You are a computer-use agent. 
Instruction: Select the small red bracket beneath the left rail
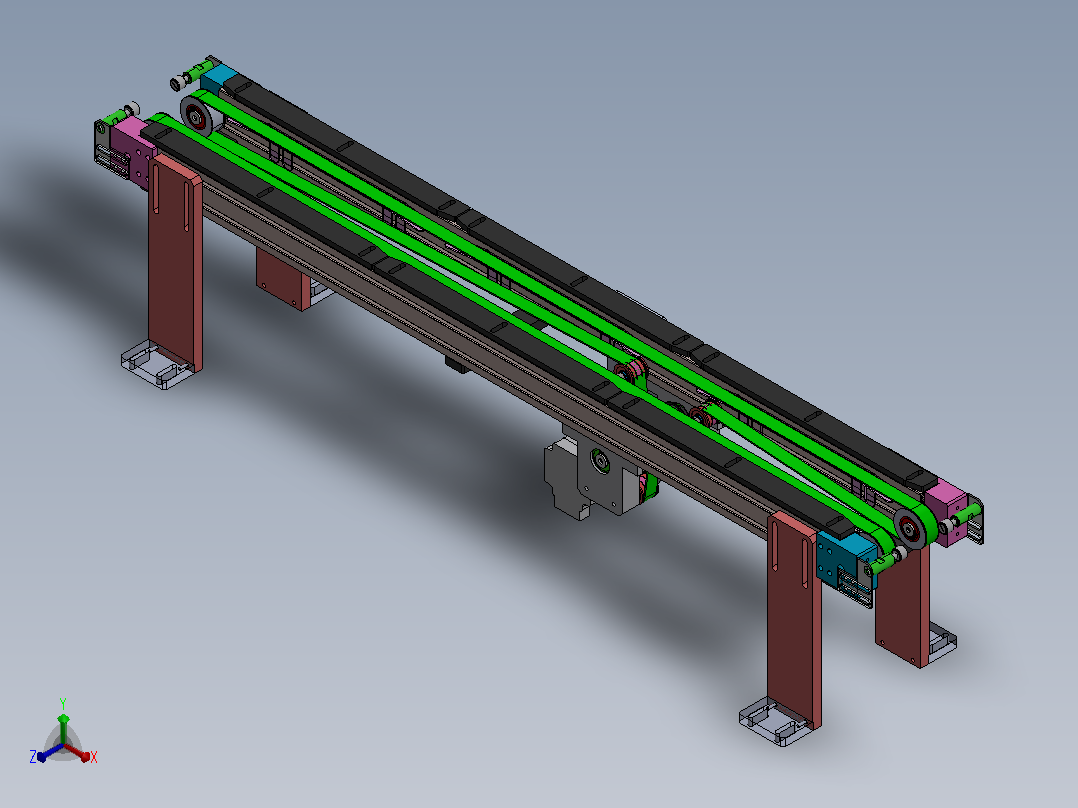pos(282,280)
